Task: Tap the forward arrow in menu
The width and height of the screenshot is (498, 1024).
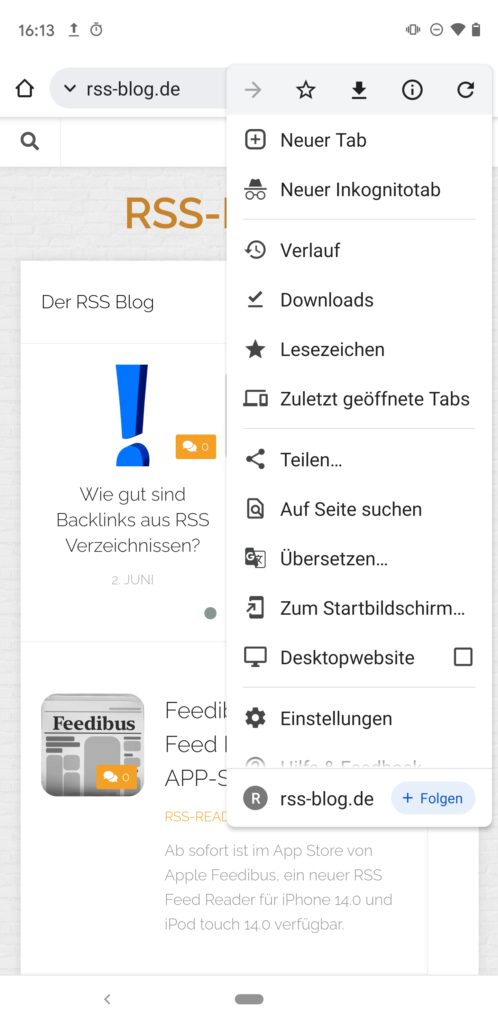Action: point(253,90)
